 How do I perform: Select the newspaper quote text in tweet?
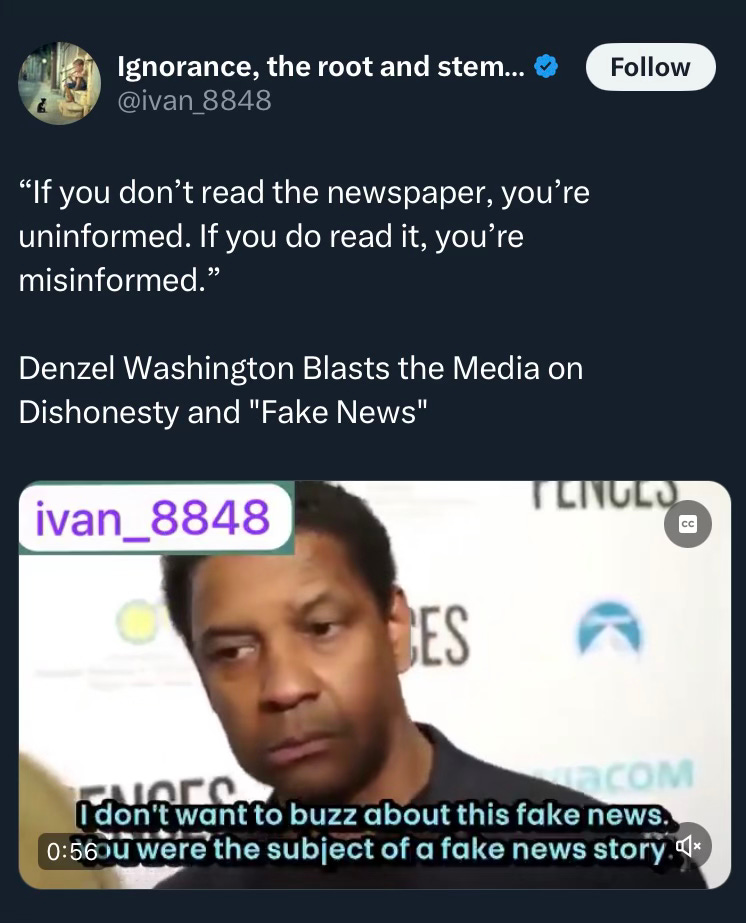pyautogui.click(x=304, y=236)
